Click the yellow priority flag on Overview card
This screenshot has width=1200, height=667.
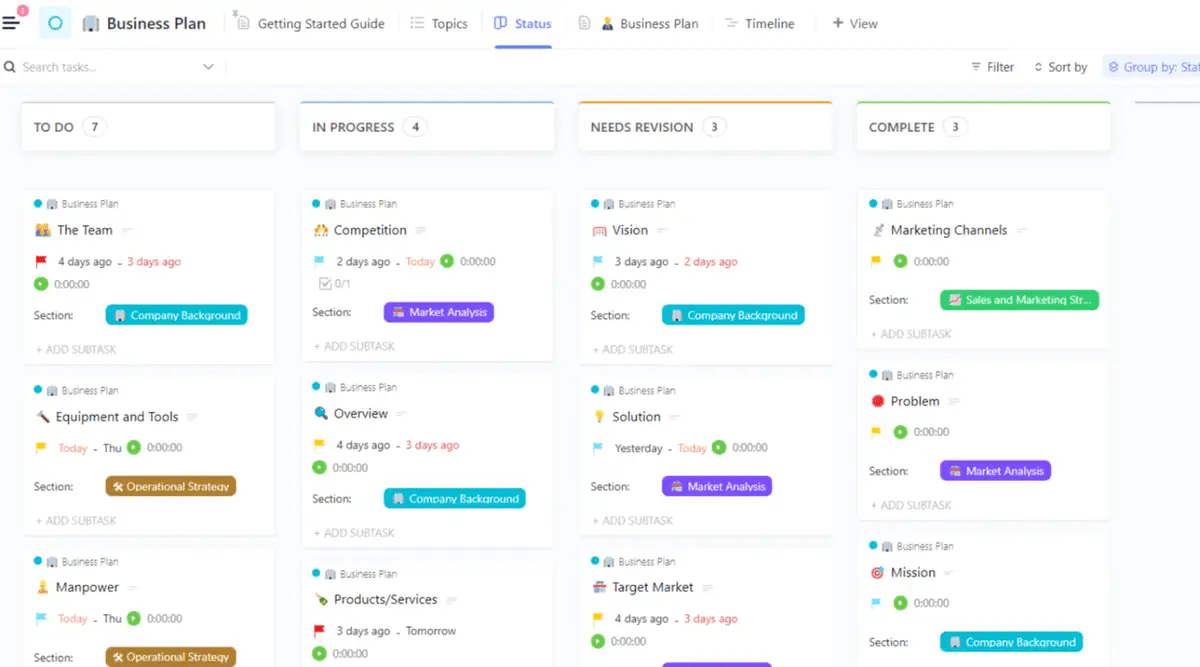coord(319,445)
